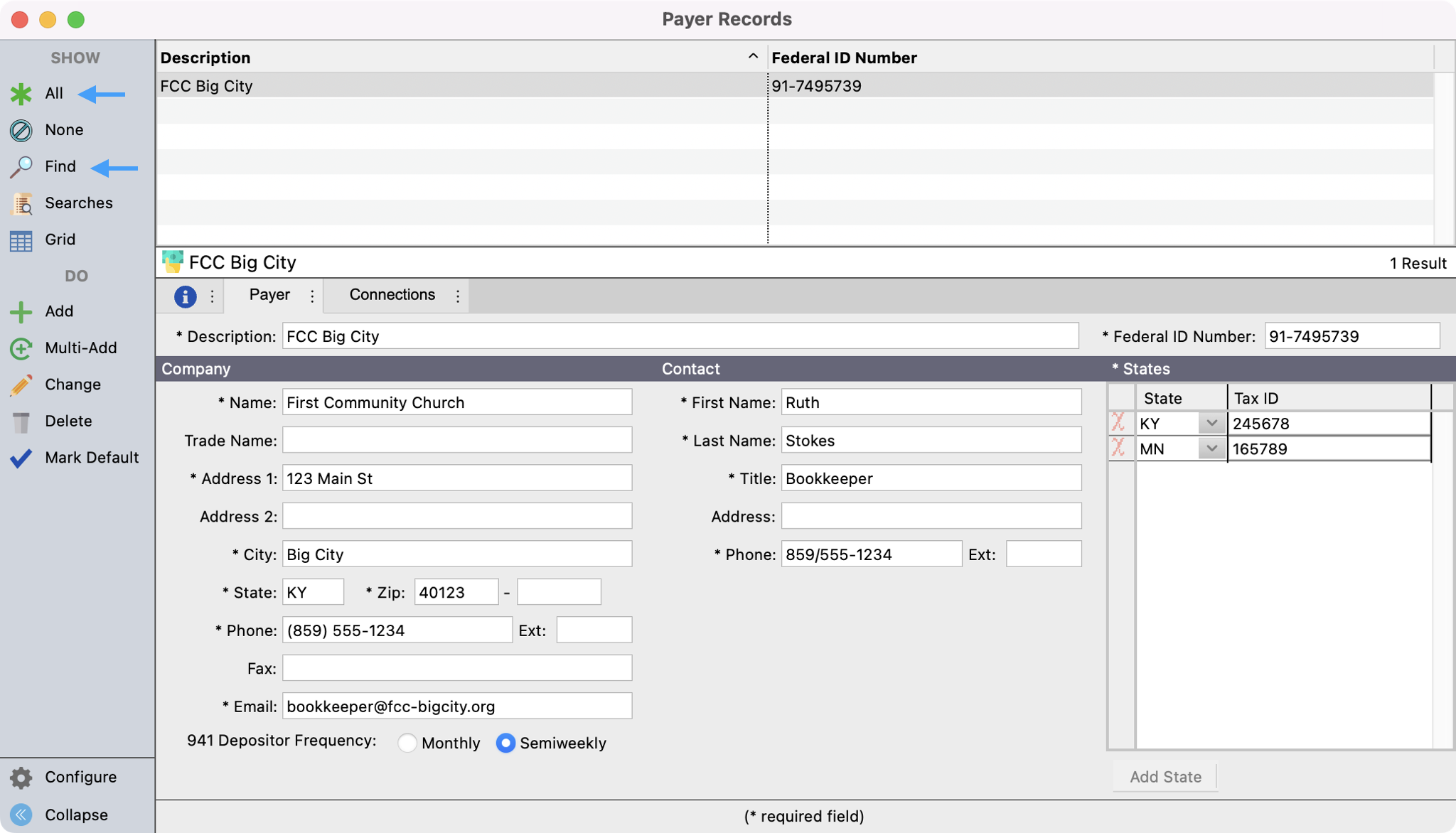
Task: Click the Delete trash icon
Action: click(x=21, y=422)
